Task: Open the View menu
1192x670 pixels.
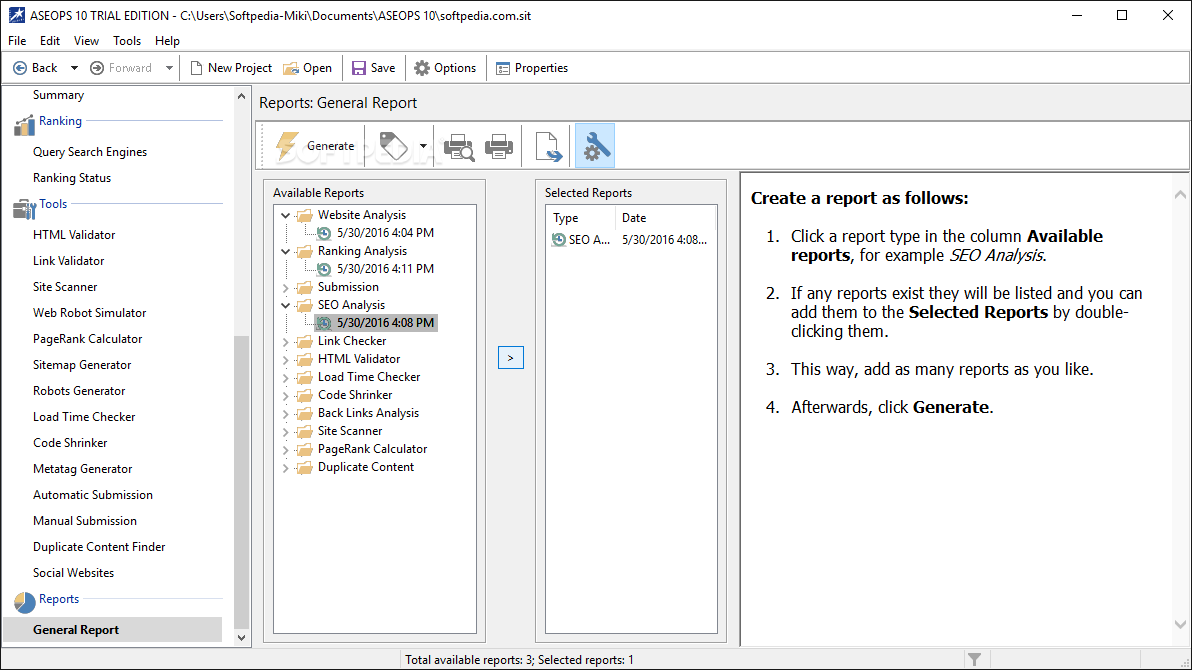Action: [x=86, y=40]
